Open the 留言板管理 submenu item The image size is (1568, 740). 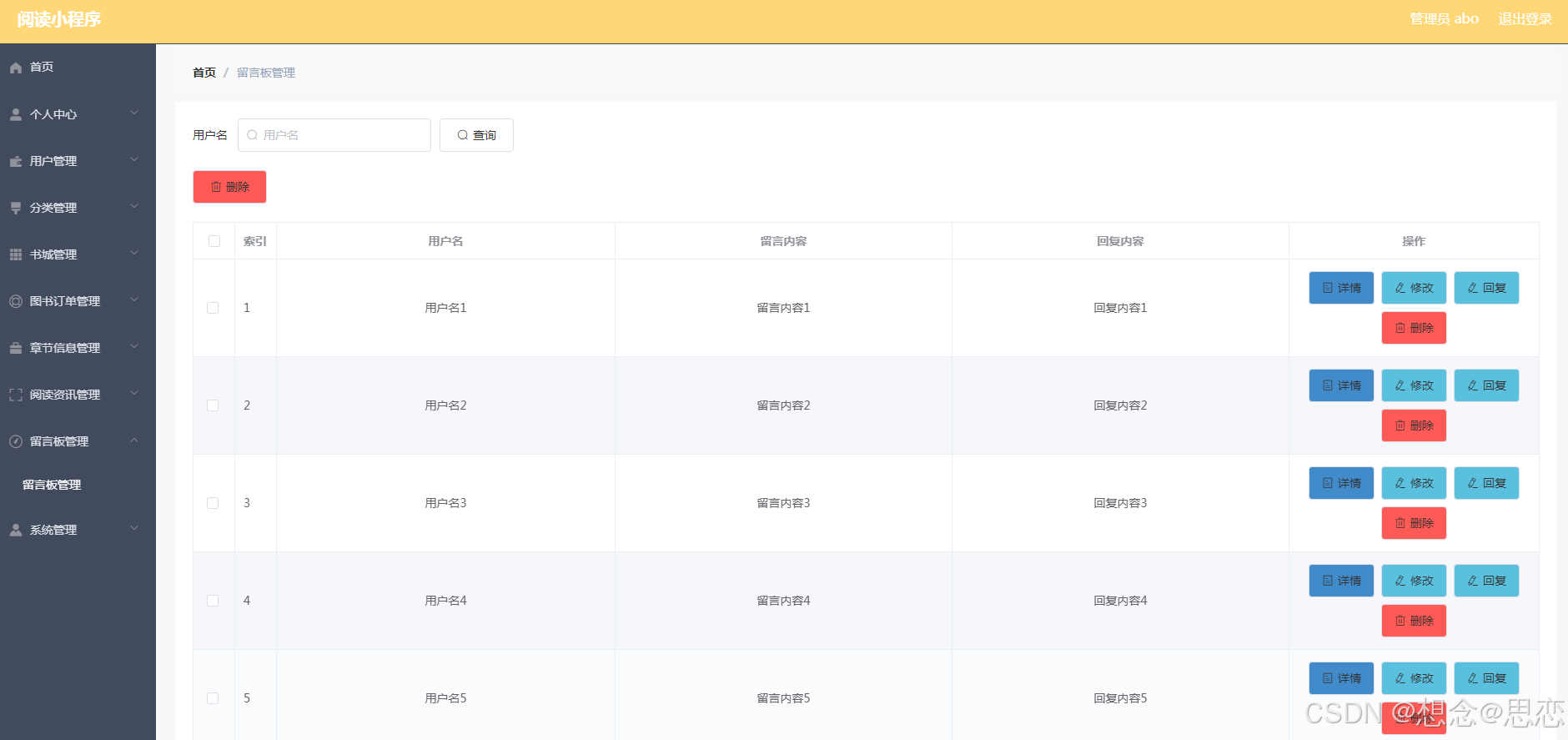point(78,485)
